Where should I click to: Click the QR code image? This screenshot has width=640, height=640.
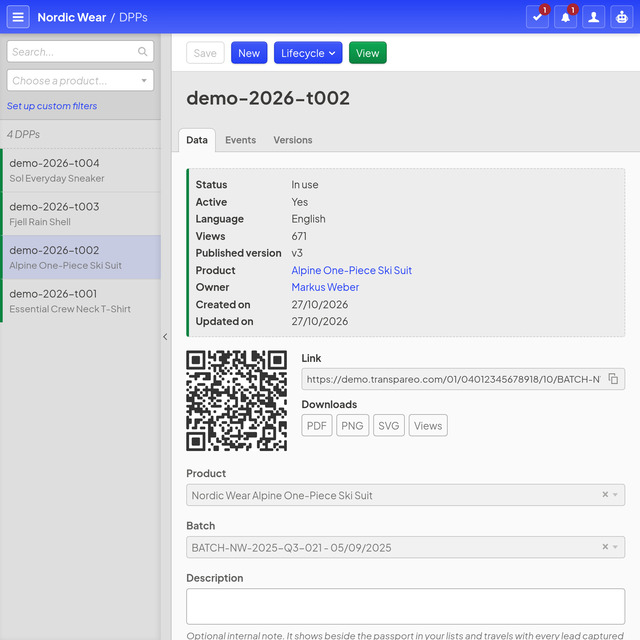[x=237, y=401]
